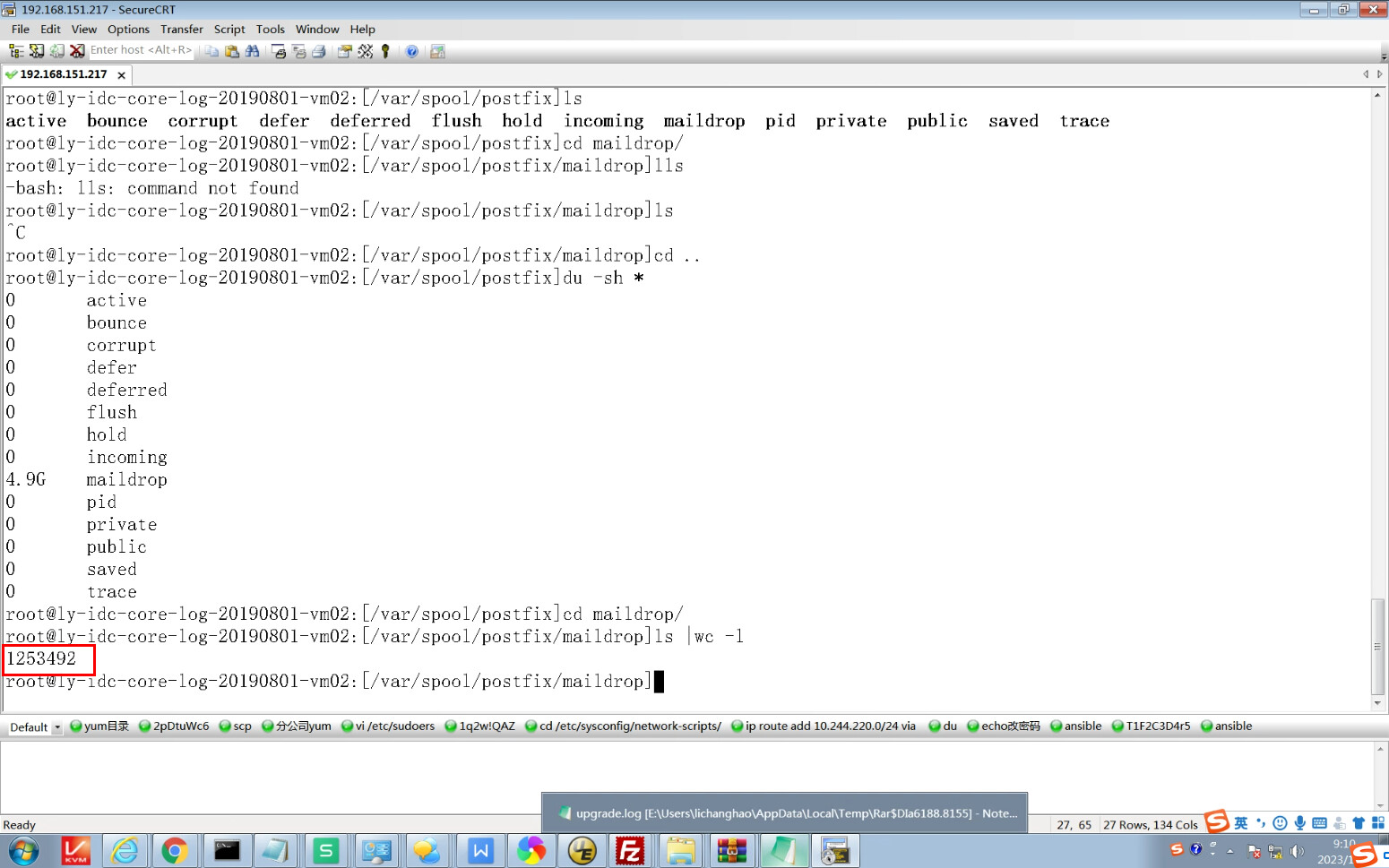Close the 192.168.151.217 session tab
The height and width of the screenshot is (868, 1389).
point(121,75)
